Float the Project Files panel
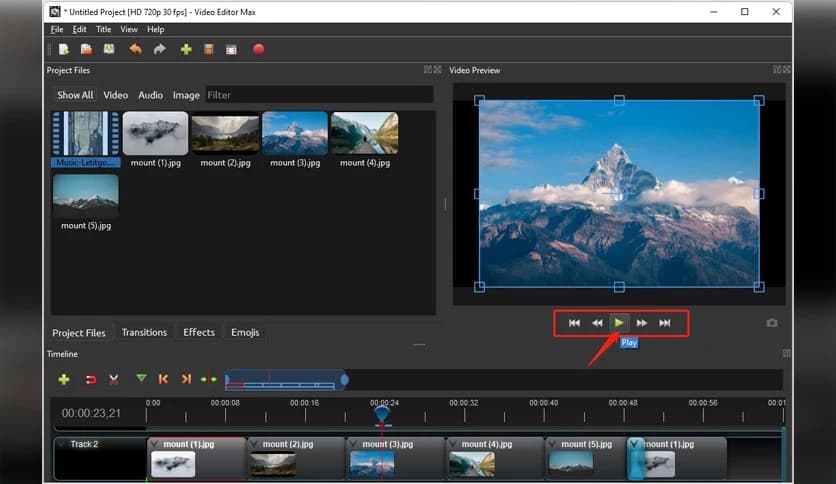Viewport: 836px width, 484px height. (428, 70)
